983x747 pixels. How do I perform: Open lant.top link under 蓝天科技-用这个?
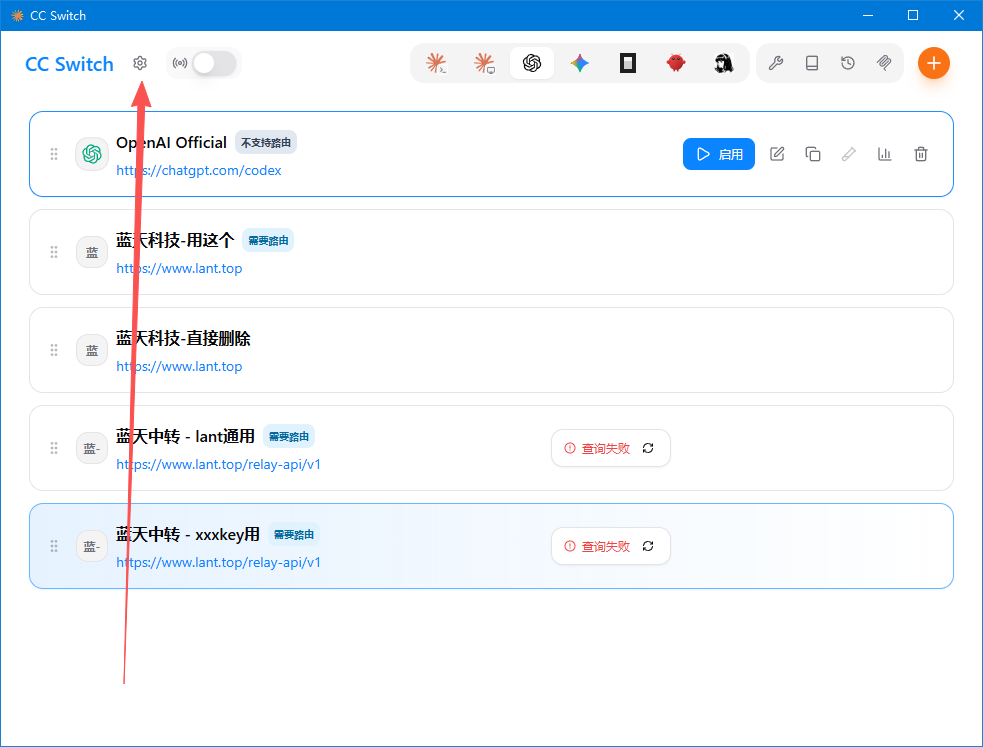(x=179, y=268)
